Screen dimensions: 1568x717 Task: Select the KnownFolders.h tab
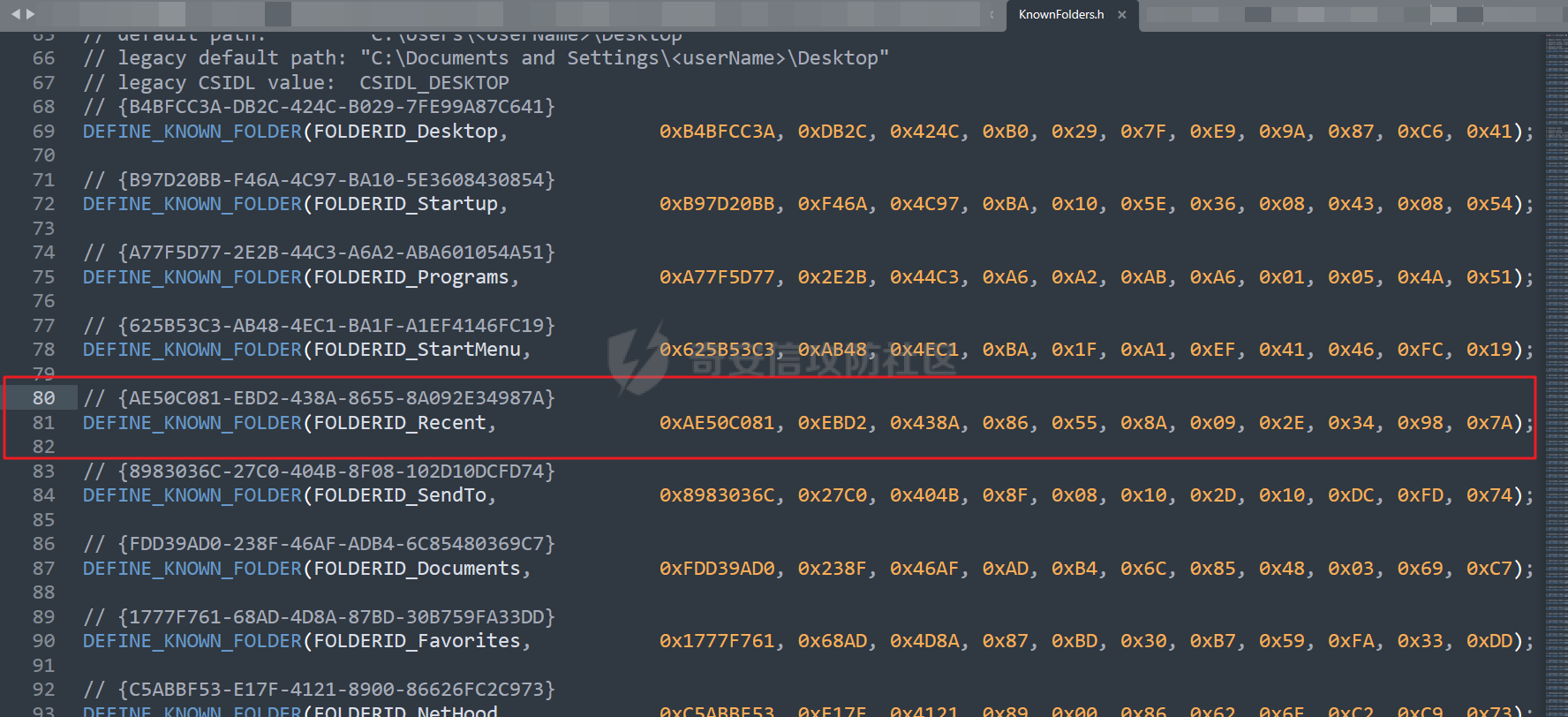pyautogui.click(x=1060, y=15)
